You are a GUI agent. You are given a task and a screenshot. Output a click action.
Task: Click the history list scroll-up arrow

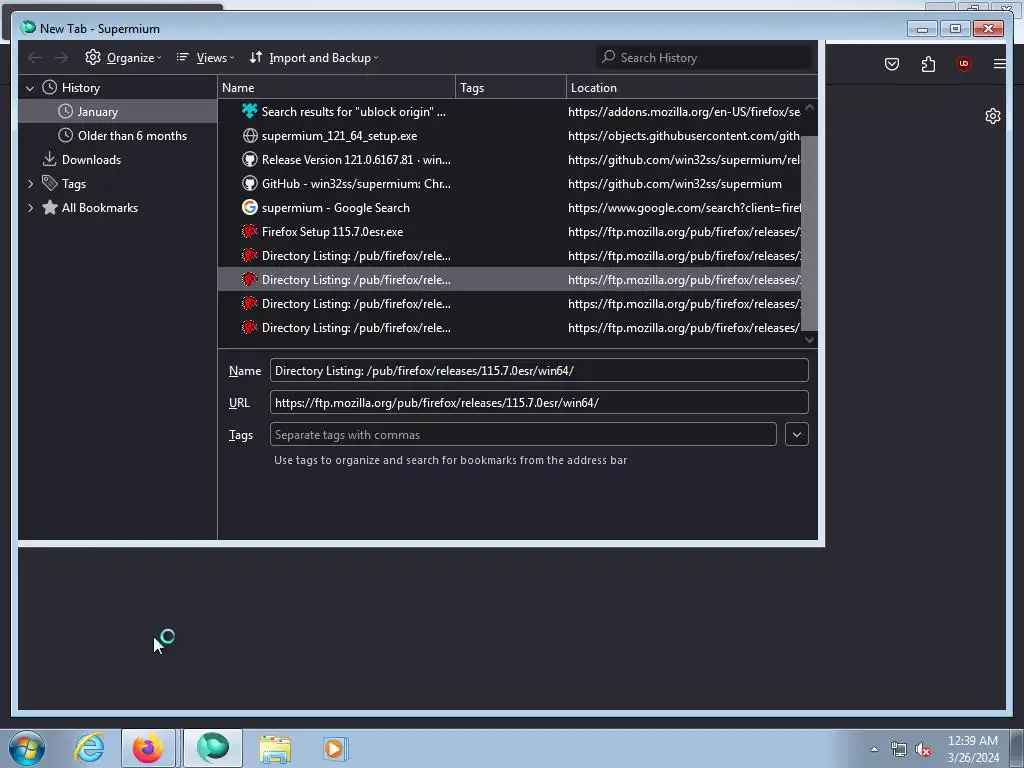(x=810, y=107)
